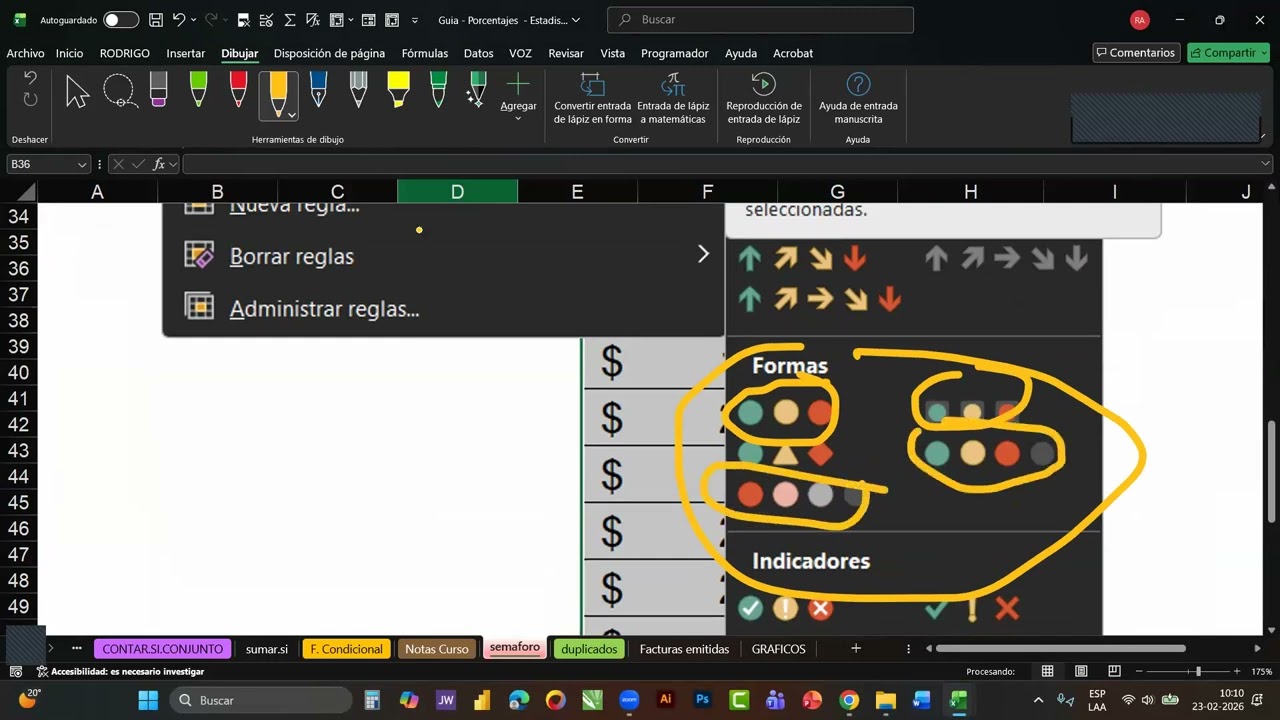
Task: Save the workbook from title bar
Action: [x=155, y=20]
